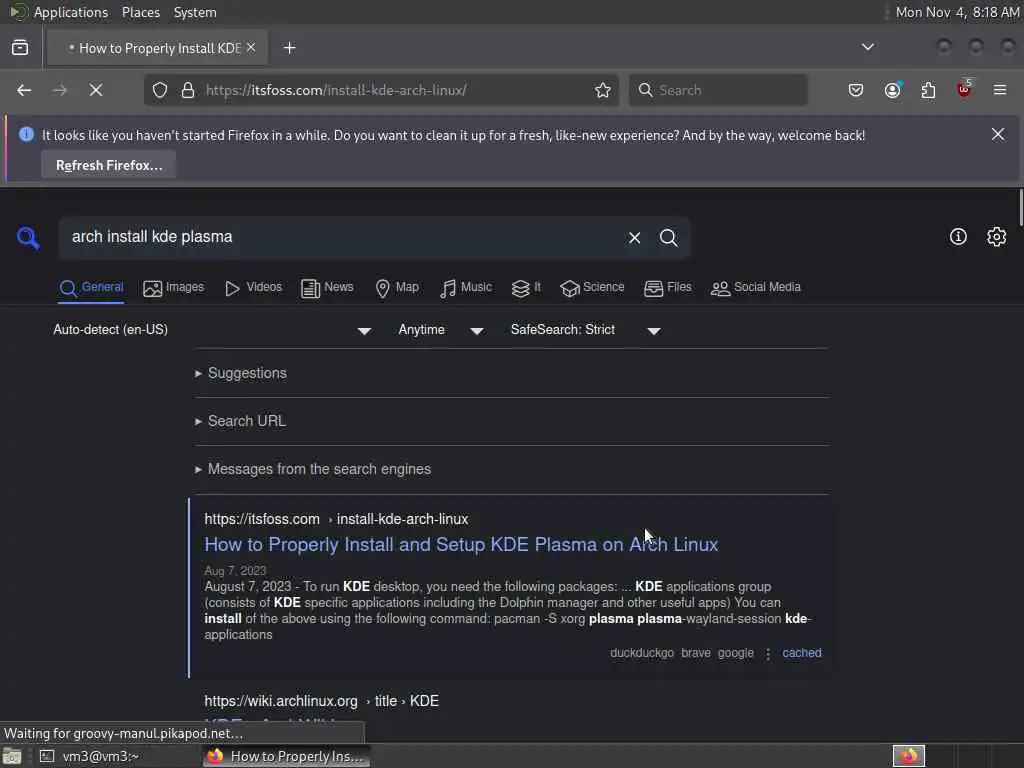Viewport: 1024px width, 768px height.
Task: Click the clock Mon Nov 4, 8:18 AM
Action: click(x=957, y=12)
